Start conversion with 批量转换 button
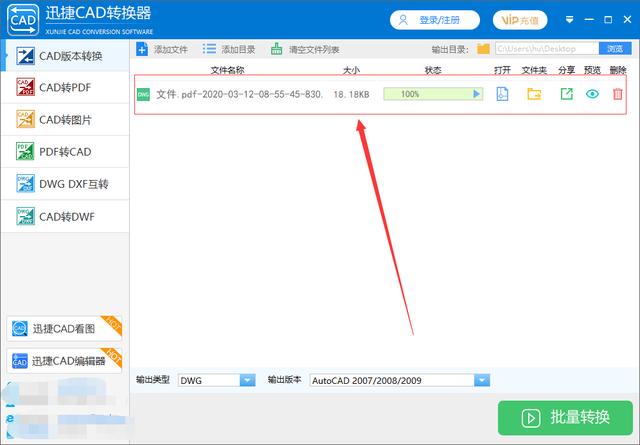The image size is (640, 445). [565, 418]
